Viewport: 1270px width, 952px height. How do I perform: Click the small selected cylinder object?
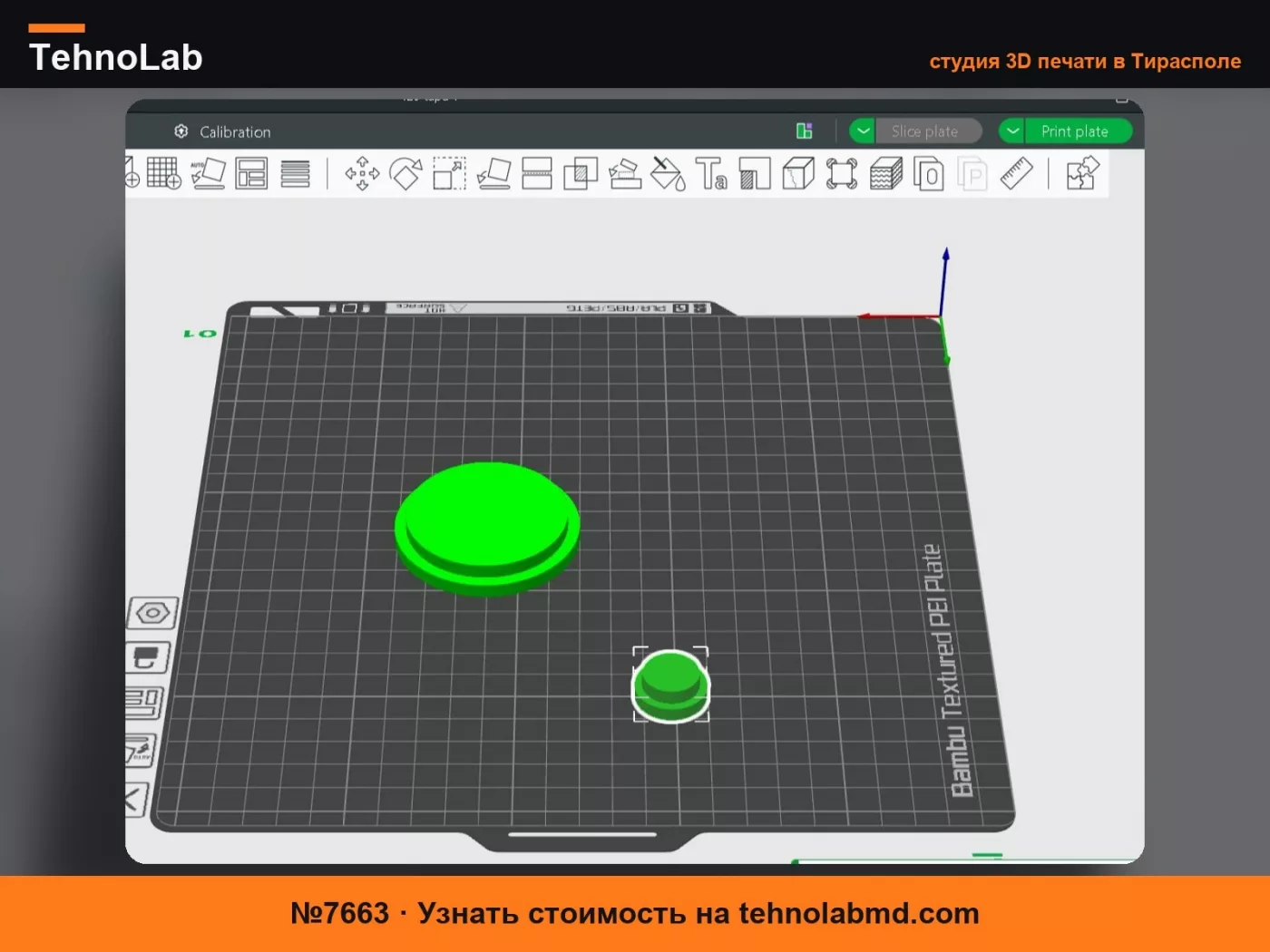click(x=670, y=685)
